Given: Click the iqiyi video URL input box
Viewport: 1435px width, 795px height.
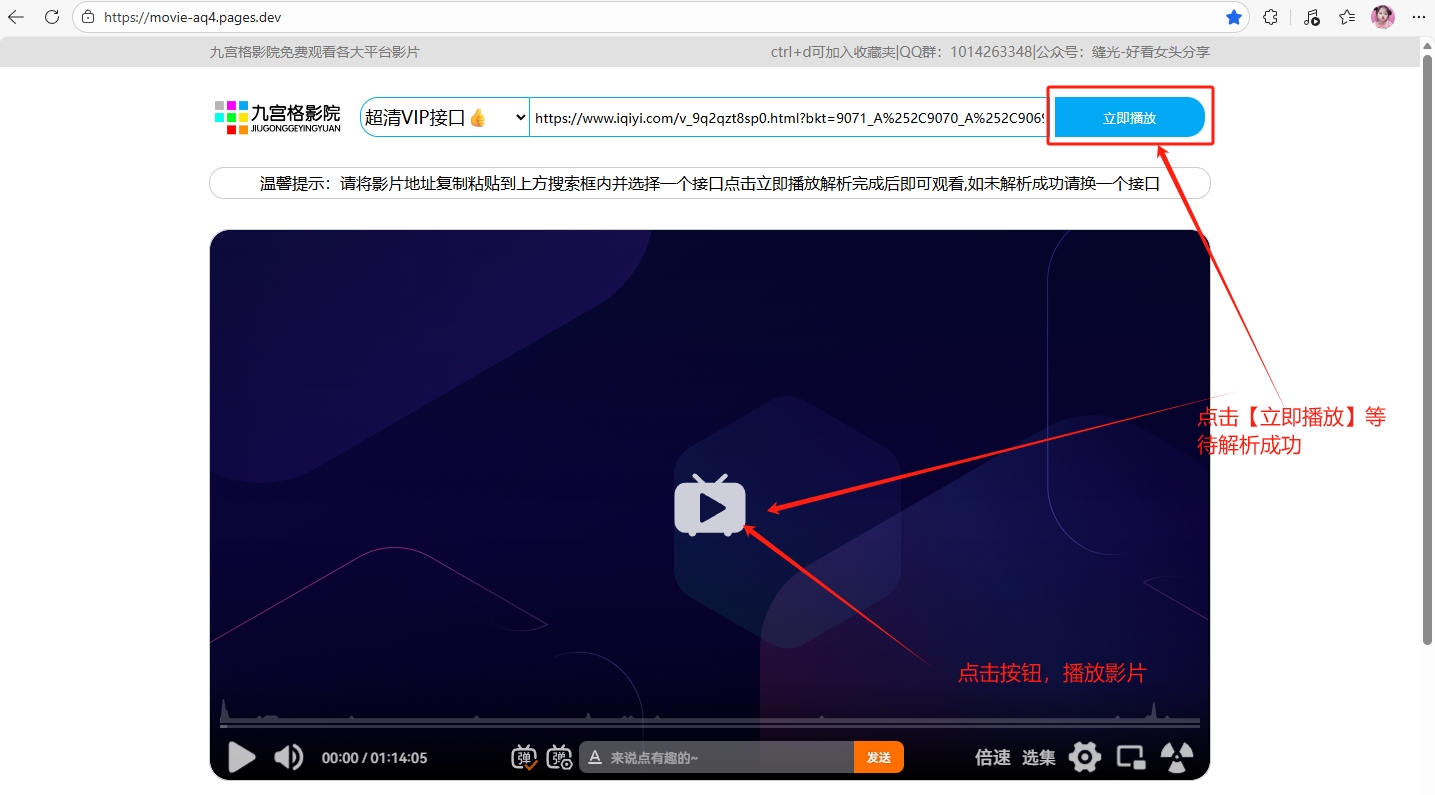Looking at the screenshot, I should tap(788, 117).
